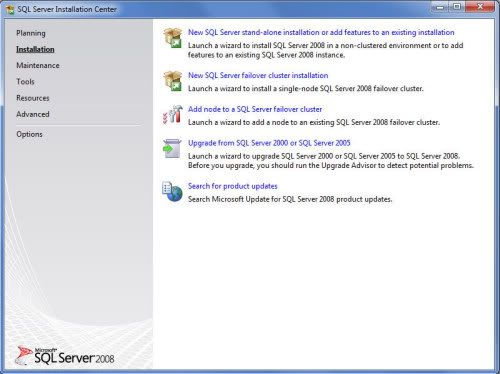500x374 pixels.
Task: Start New SQL Server failover cluster installation
Action: 258,75
